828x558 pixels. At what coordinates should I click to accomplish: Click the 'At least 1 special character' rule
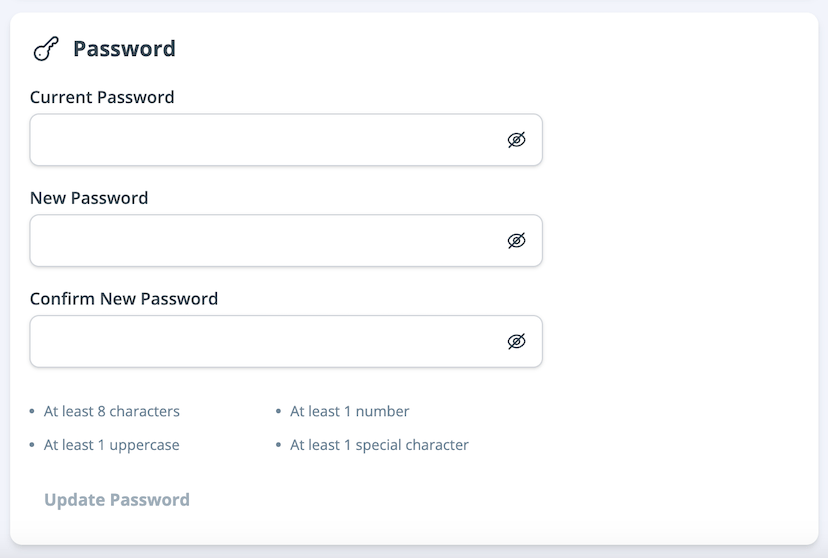[x=379, y=445]
